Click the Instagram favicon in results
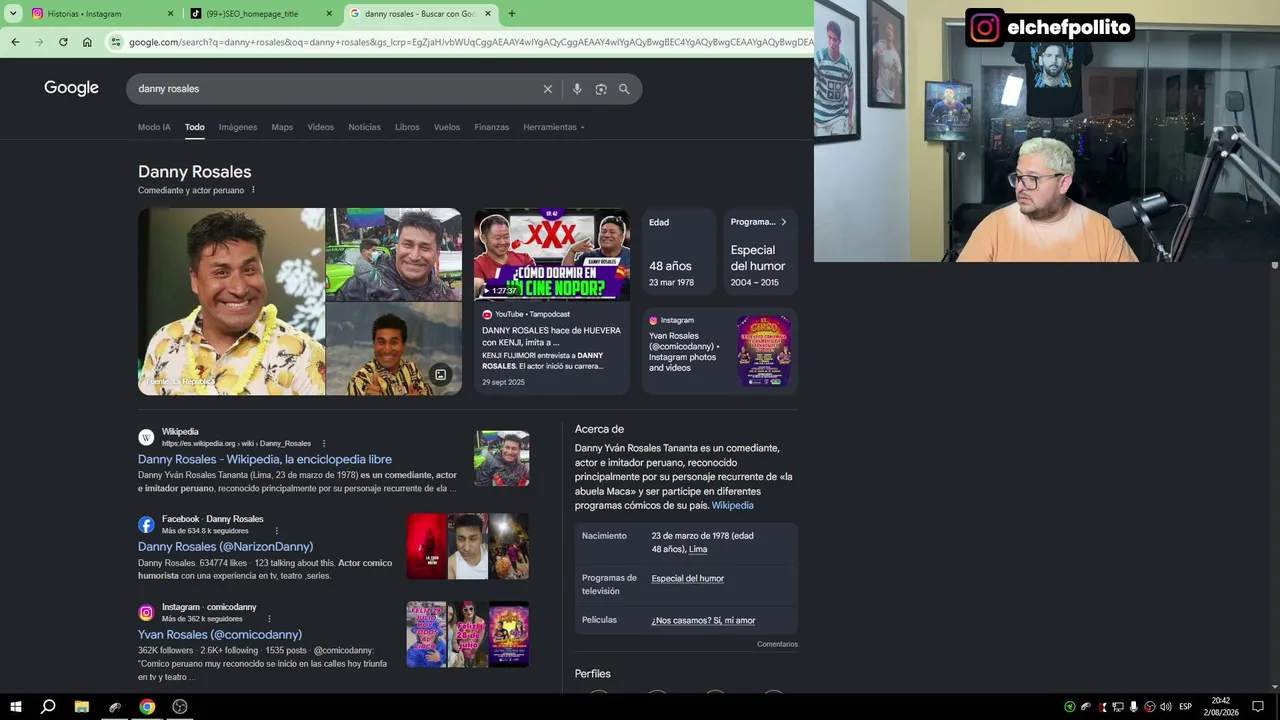 pos(146,613)
